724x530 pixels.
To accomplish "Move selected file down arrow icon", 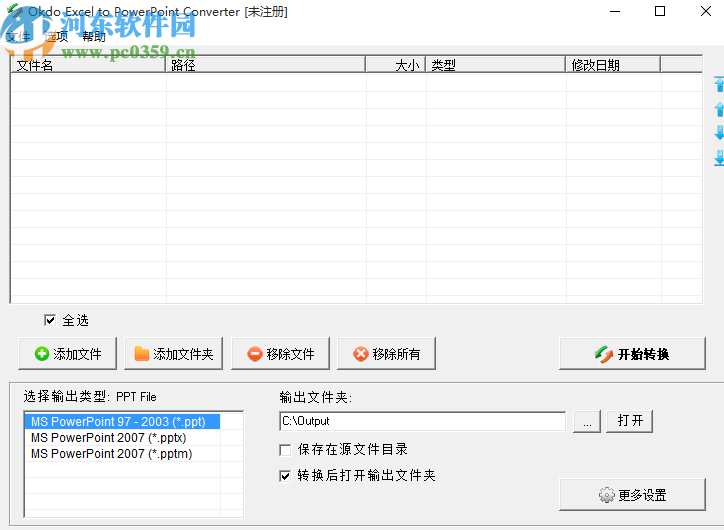I will point(719,133).
